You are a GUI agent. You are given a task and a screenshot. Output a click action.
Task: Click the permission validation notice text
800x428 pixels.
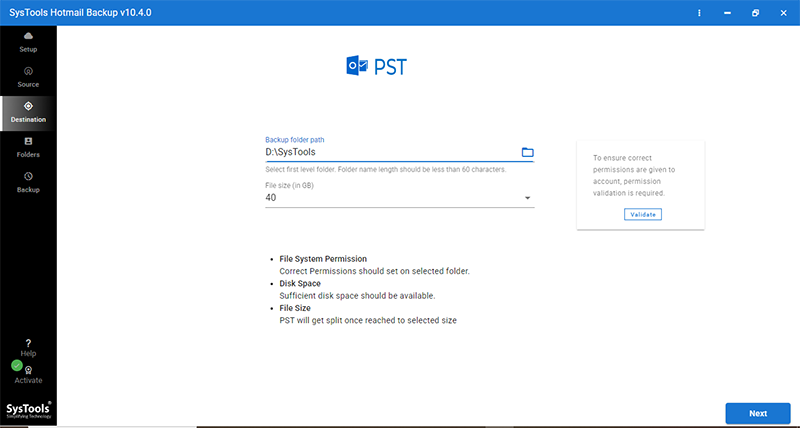pyautogui.click(x=634, y=175)
